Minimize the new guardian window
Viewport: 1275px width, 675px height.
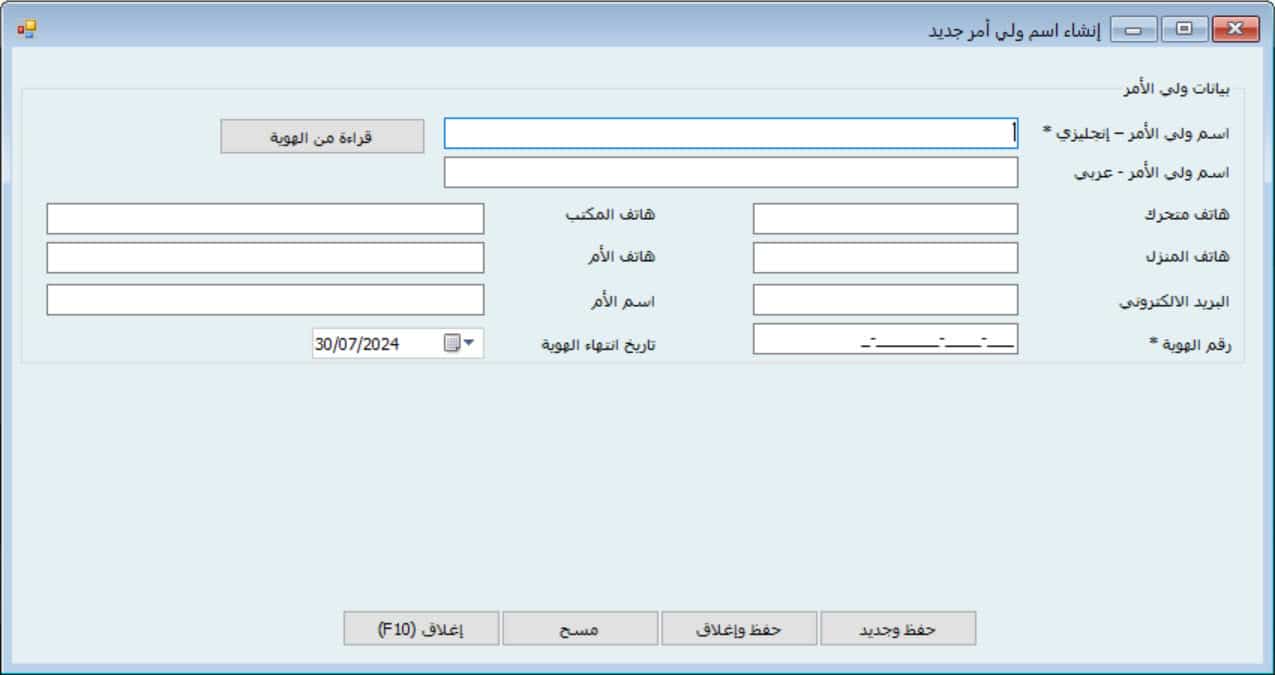(1133, 30)
